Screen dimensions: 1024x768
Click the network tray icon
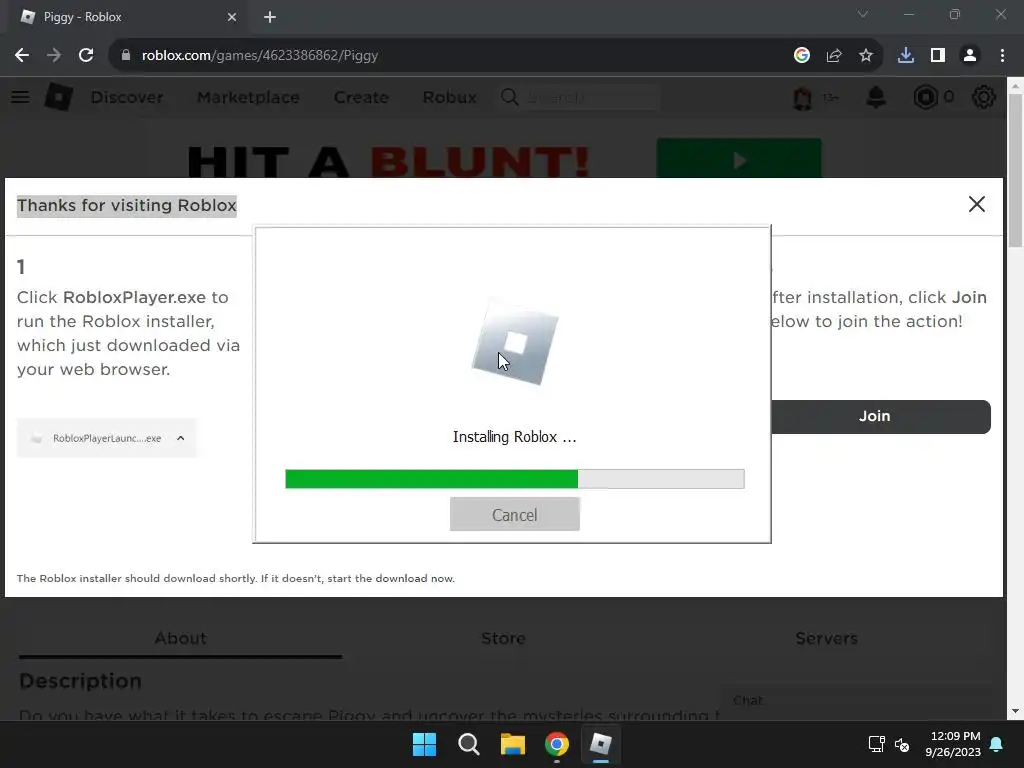point(876,744)
